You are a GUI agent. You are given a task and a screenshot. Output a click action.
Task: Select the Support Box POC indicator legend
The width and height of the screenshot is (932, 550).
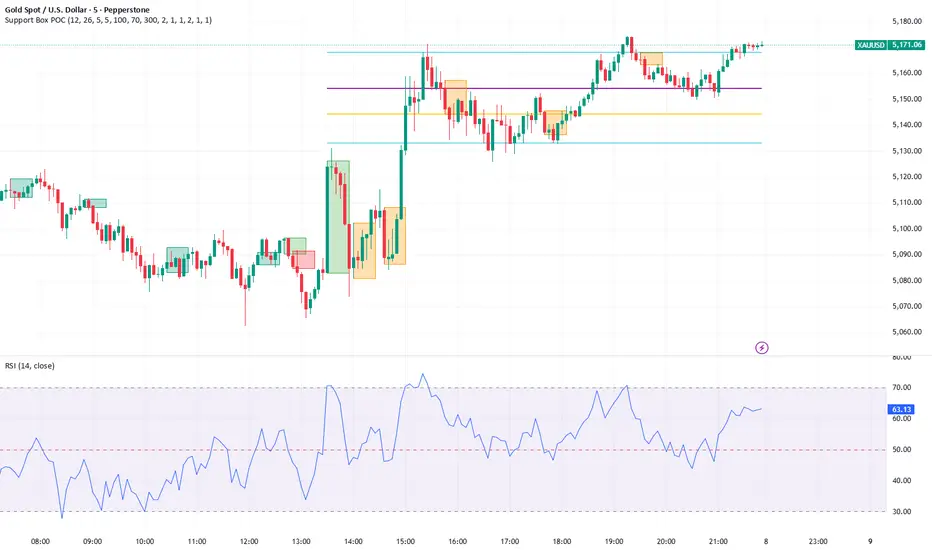108,20
